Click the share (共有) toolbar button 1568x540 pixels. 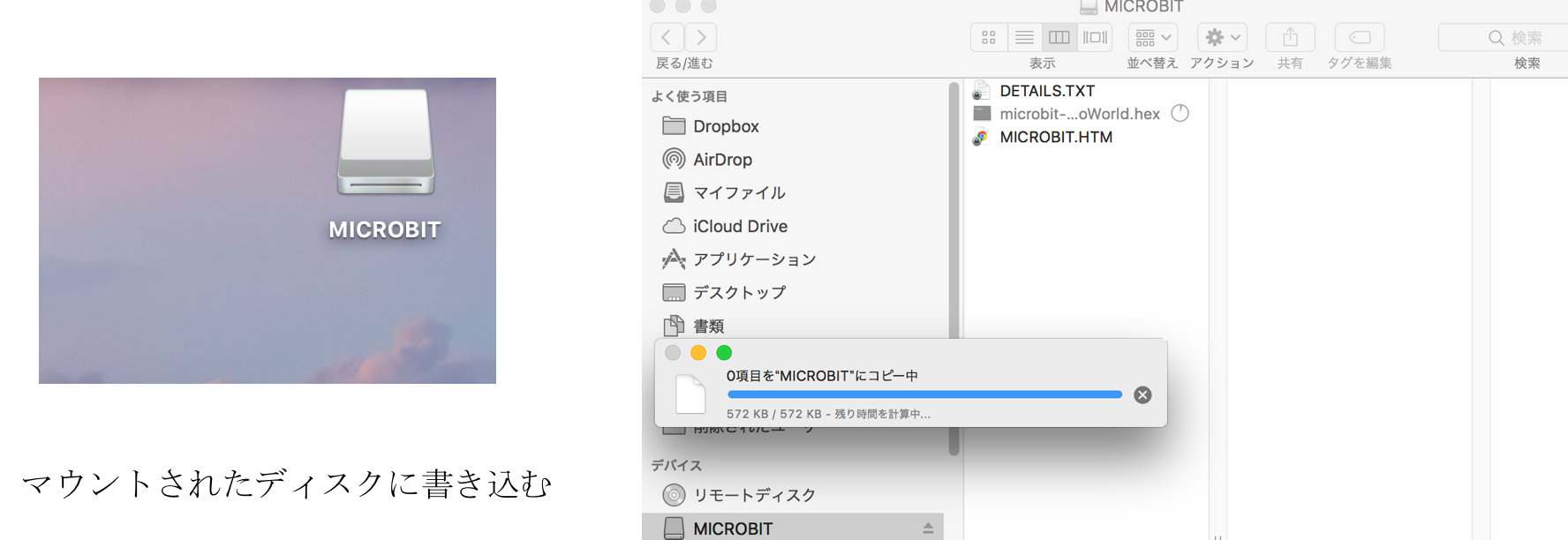point(1290,37)
